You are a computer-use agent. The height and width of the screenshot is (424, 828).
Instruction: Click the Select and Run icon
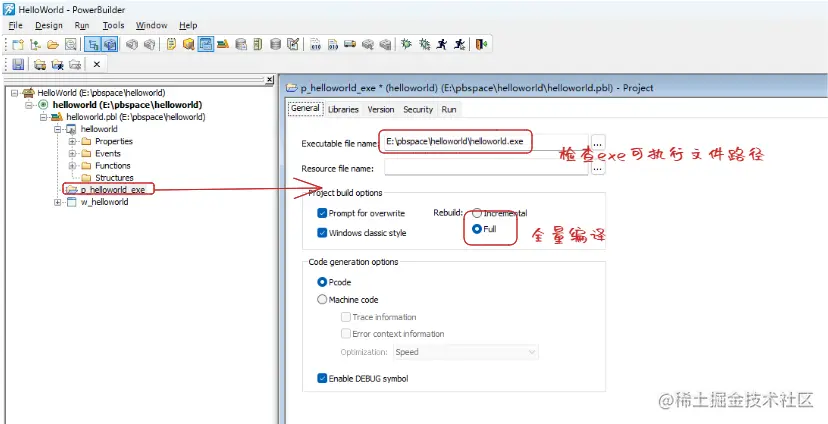coord(459,44)
